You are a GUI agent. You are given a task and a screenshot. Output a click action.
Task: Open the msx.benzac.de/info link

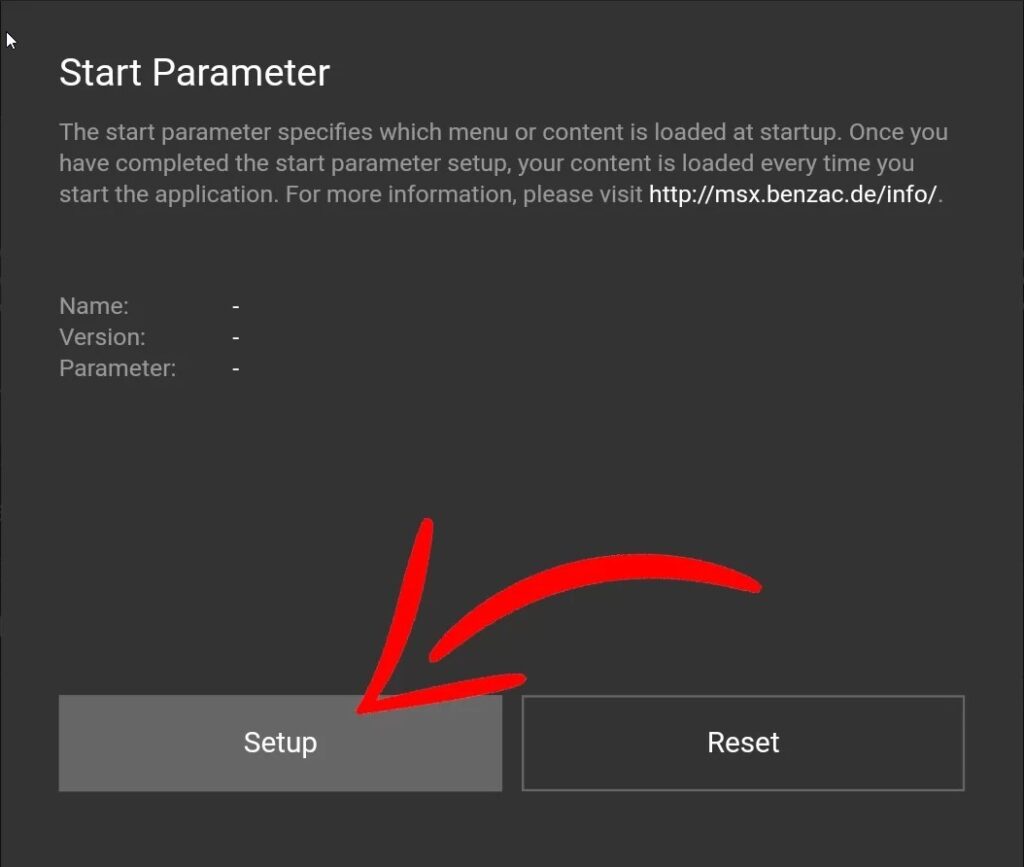(x=793, y=194)
